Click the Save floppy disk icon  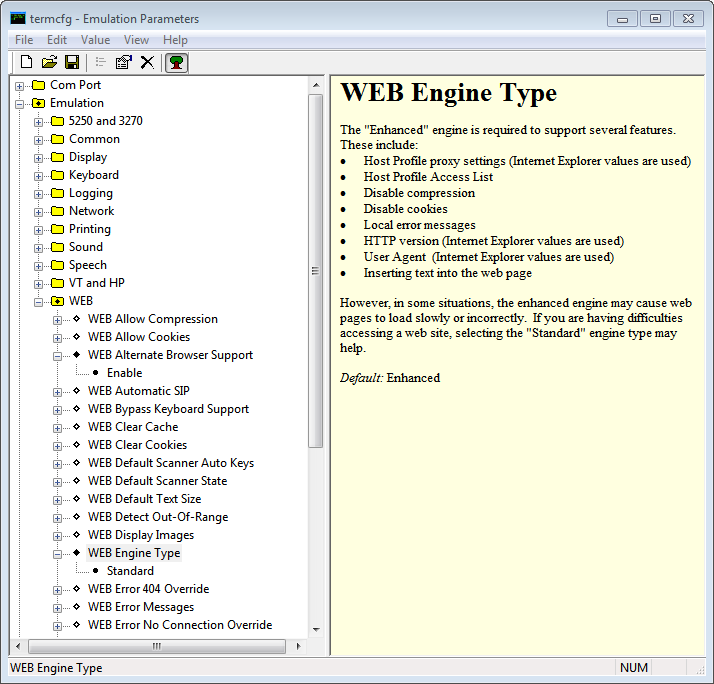pyautogui.click(x=71, y=63)
